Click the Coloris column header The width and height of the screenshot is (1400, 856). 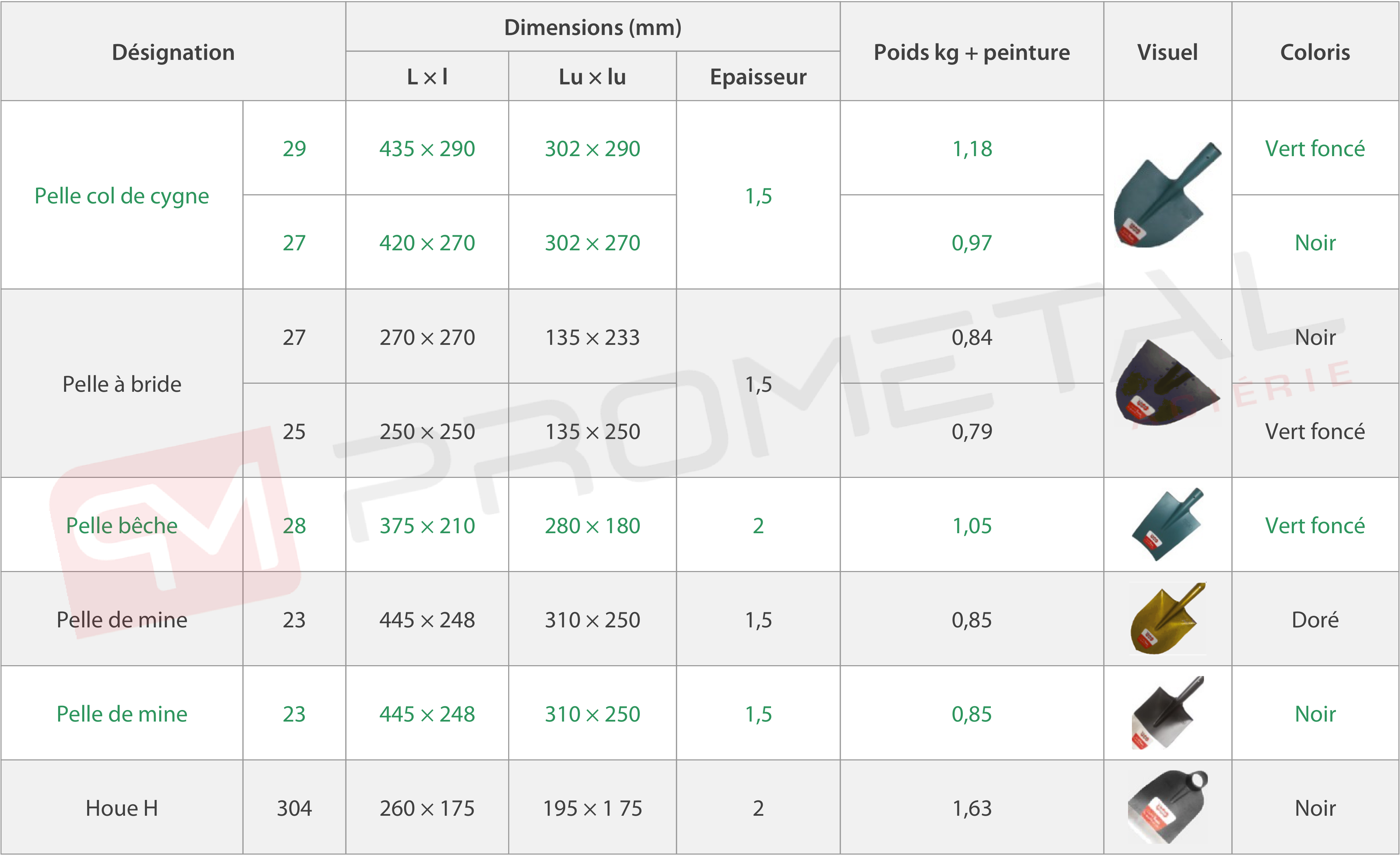point(1315,52)
